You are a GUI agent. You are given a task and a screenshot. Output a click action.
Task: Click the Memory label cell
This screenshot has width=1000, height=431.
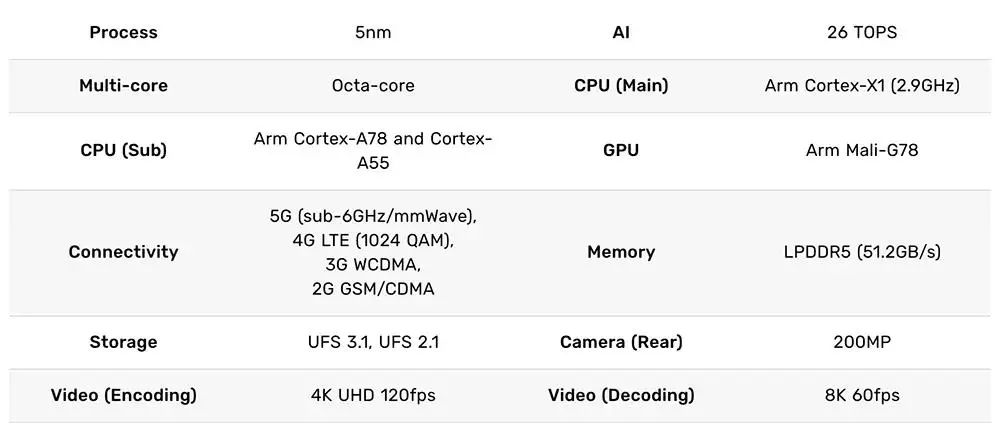coord(621,252)
